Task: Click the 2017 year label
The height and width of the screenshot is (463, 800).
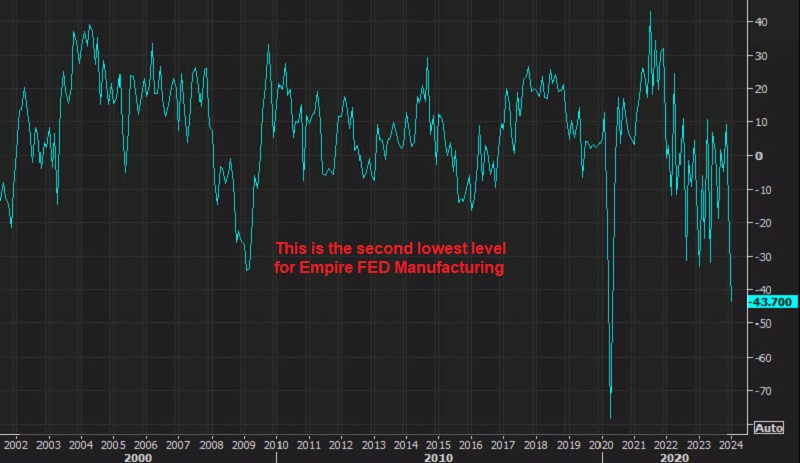Action: point(503,445)
